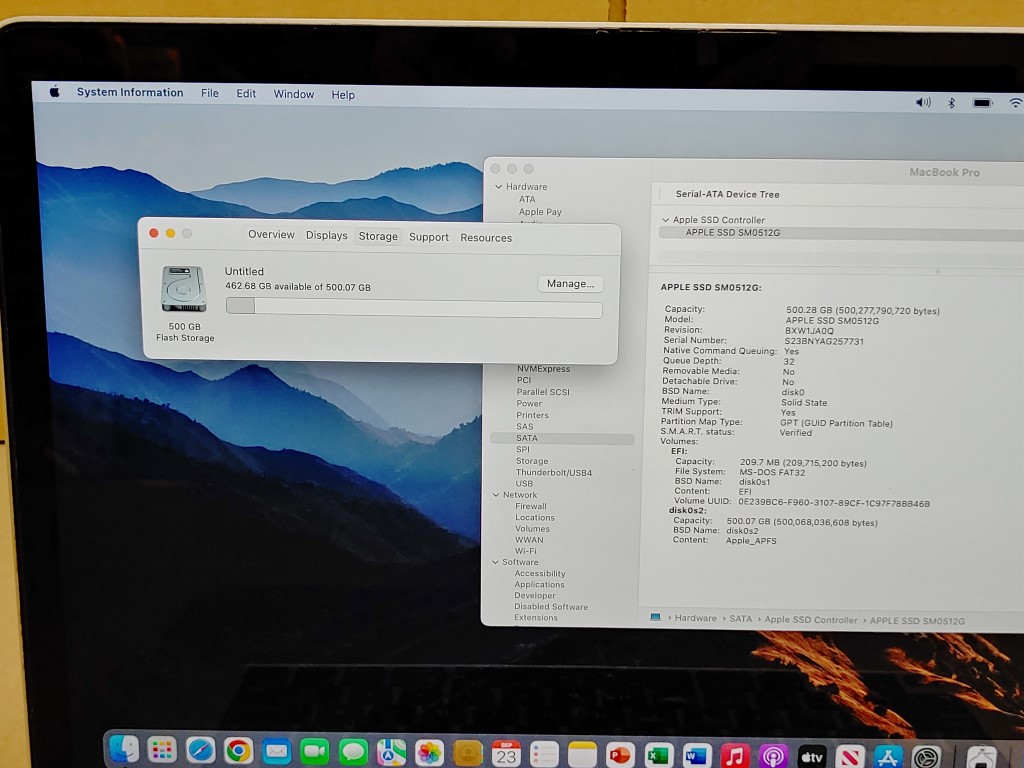The image size is (1024, 768).
Task: Collapse the Hardware section in sidebar
Action: point(498,187)
